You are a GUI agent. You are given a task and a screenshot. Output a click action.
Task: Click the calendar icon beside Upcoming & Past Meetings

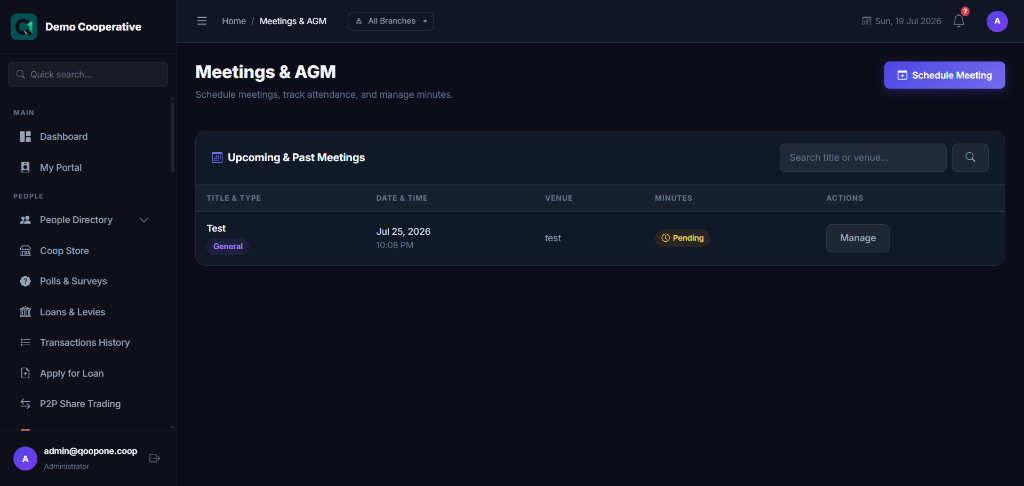(217, 157)
